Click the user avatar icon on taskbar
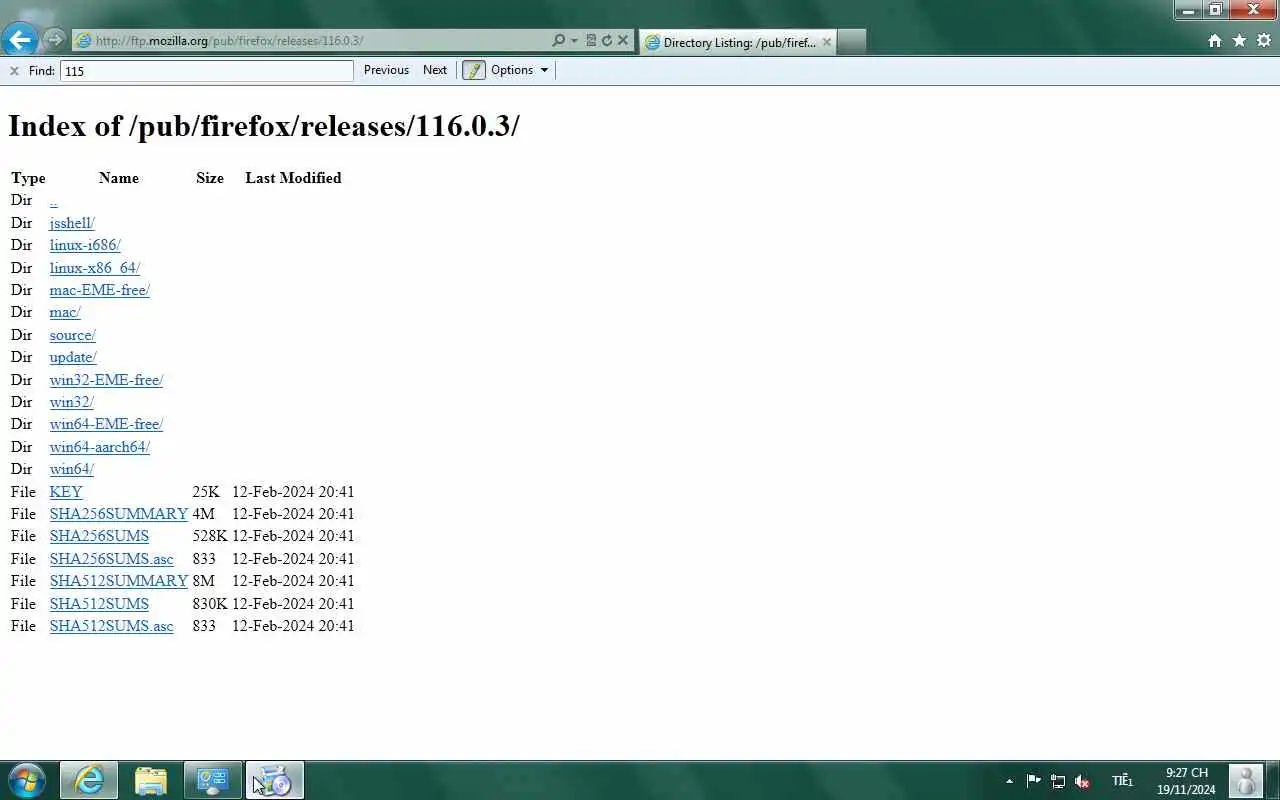The height and width of the screenshot is (800, 1280). 1246,781
